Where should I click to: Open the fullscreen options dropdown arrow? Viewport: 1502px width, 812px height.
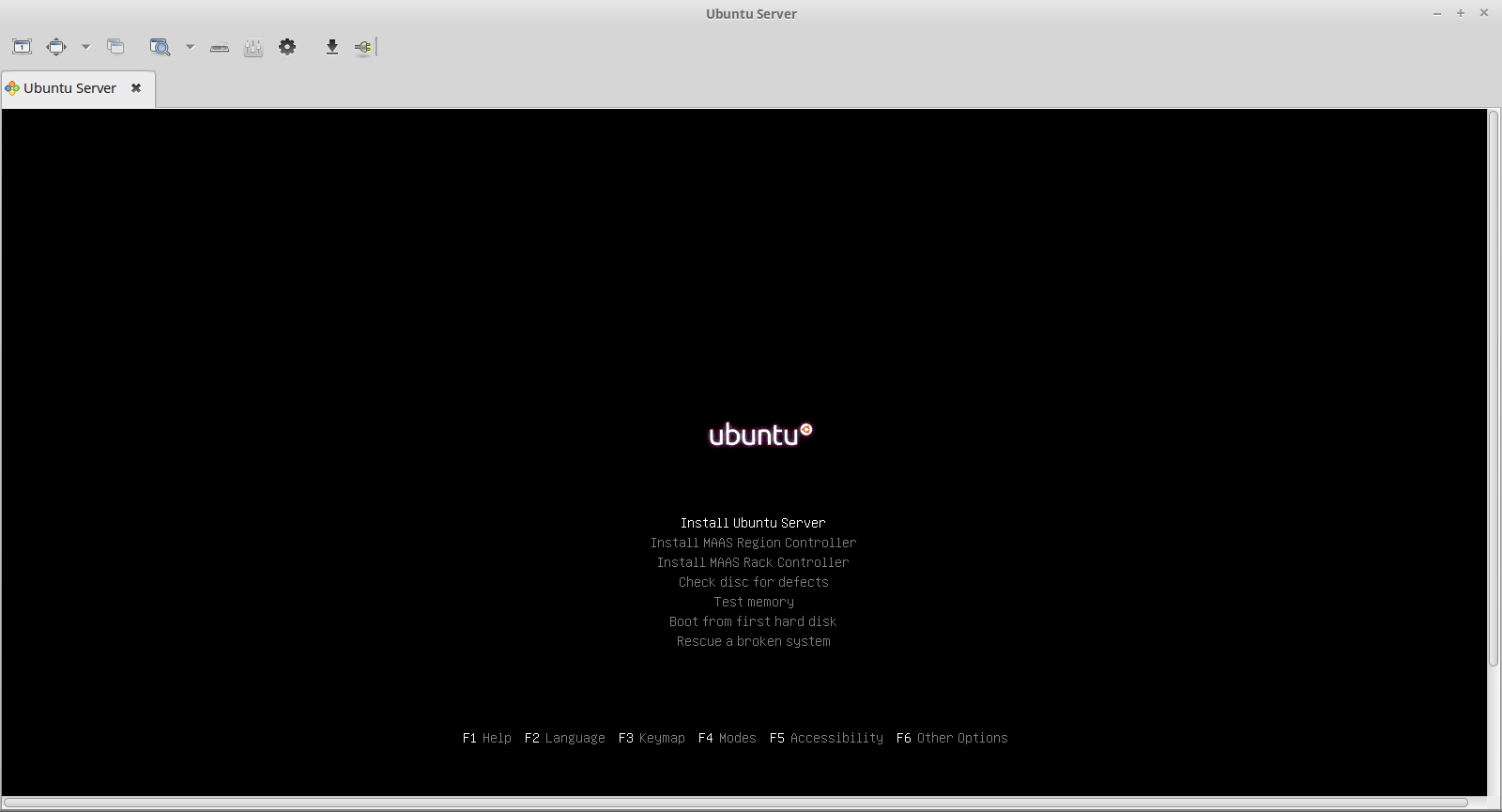pos(85,47)
